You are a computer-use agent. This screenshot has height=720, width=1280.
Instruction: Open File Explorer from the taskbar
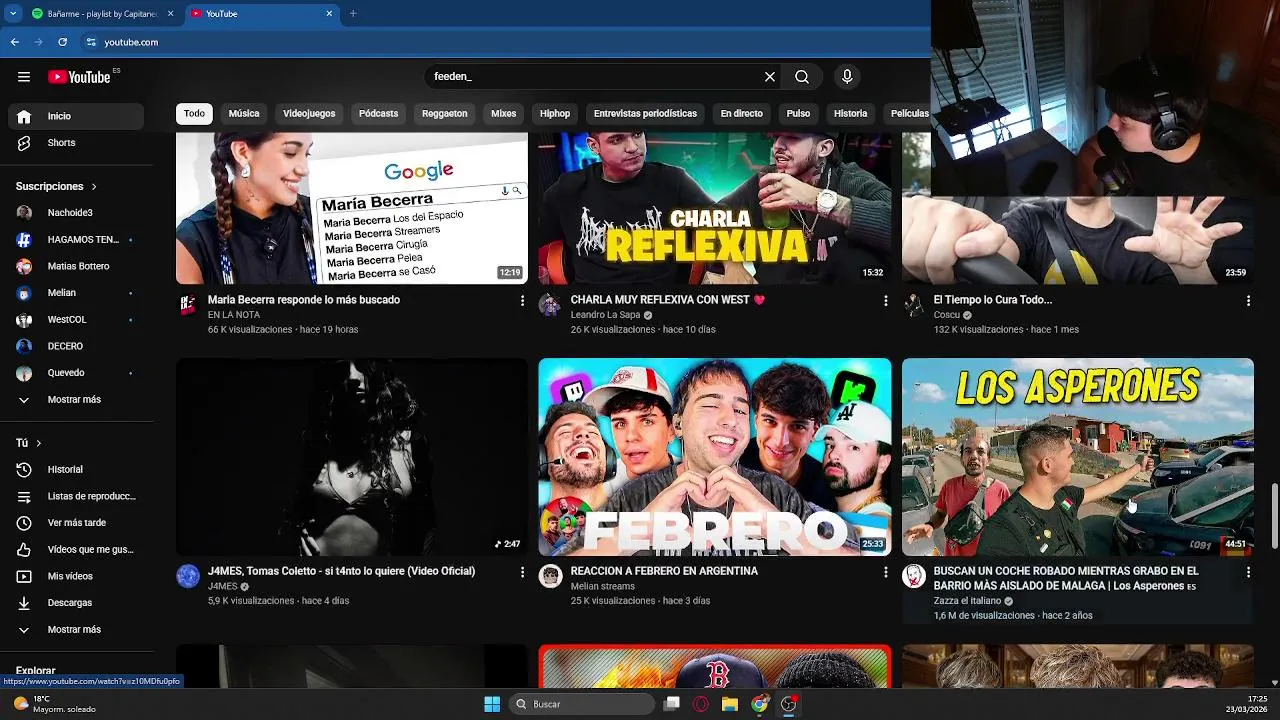click(730, 704)
